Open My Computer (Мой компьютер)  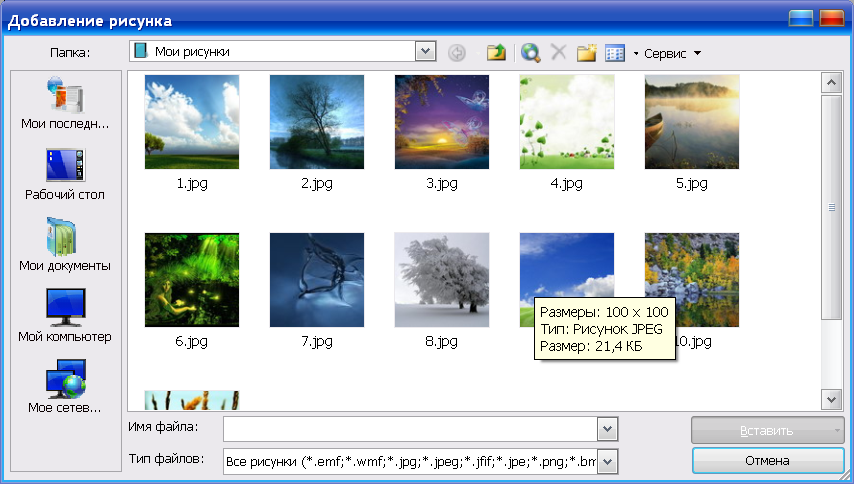pos(65,316)
